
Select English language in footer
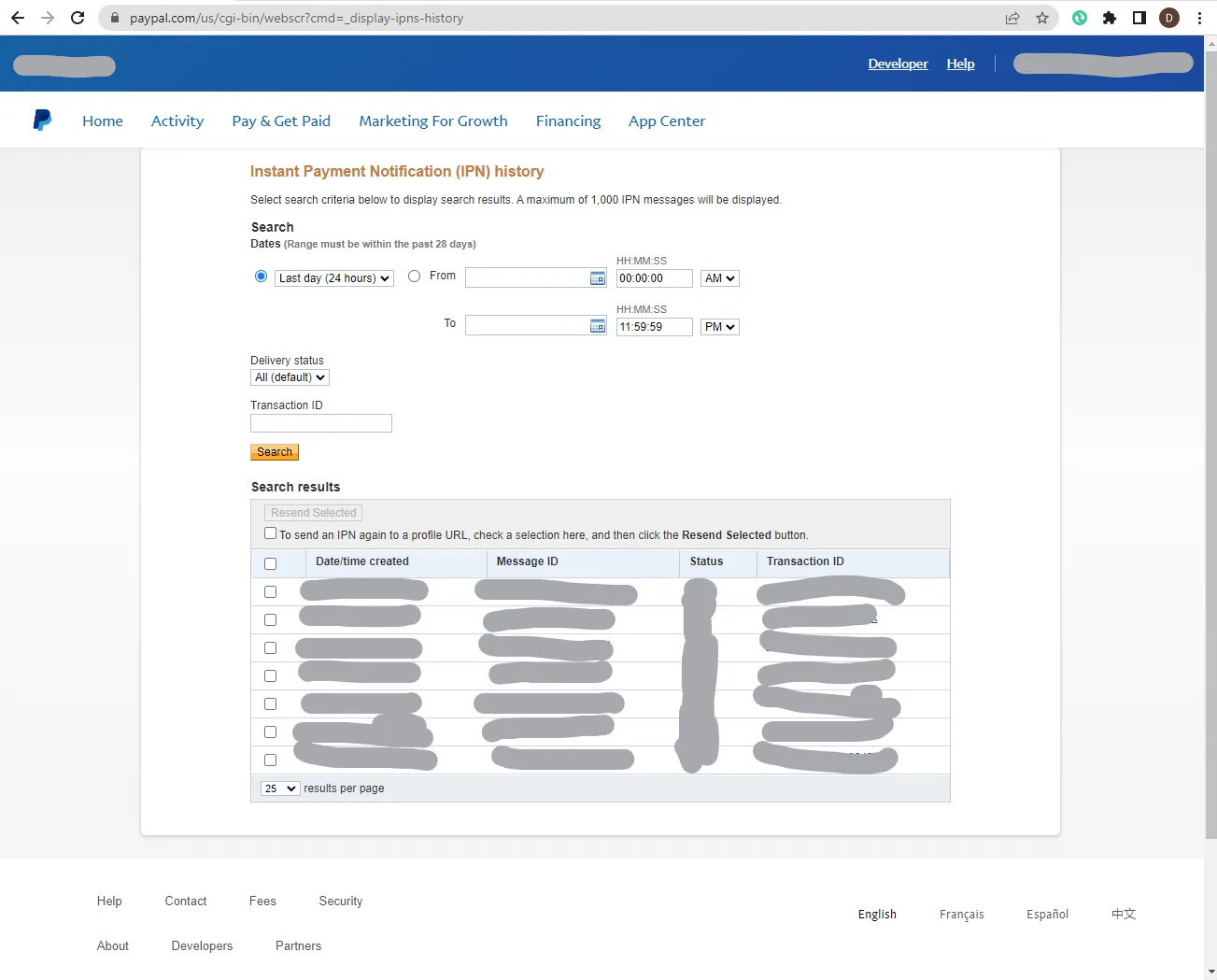(x=877, y=914)
